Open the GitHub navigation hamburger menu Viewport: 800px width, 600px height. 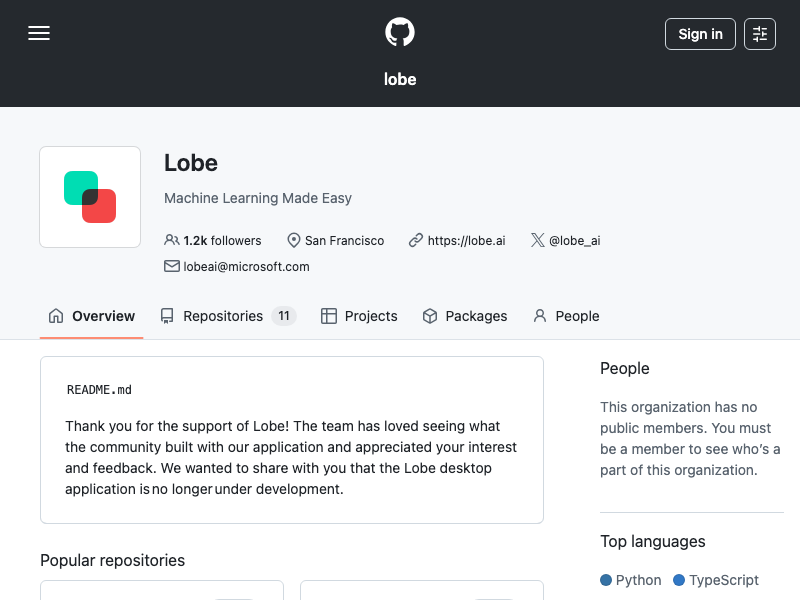point(39,33)
